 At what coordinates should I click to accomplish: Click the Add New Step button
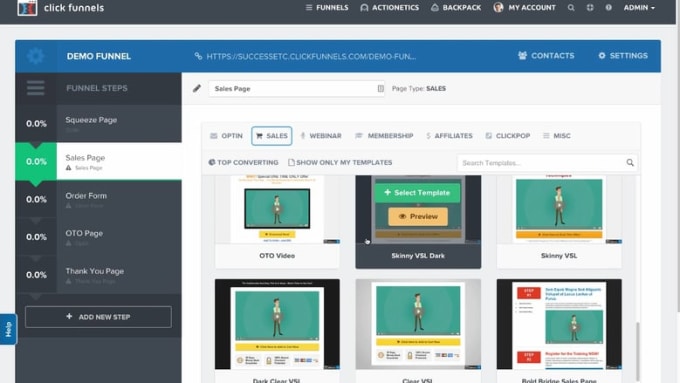(x=98, y=317)
